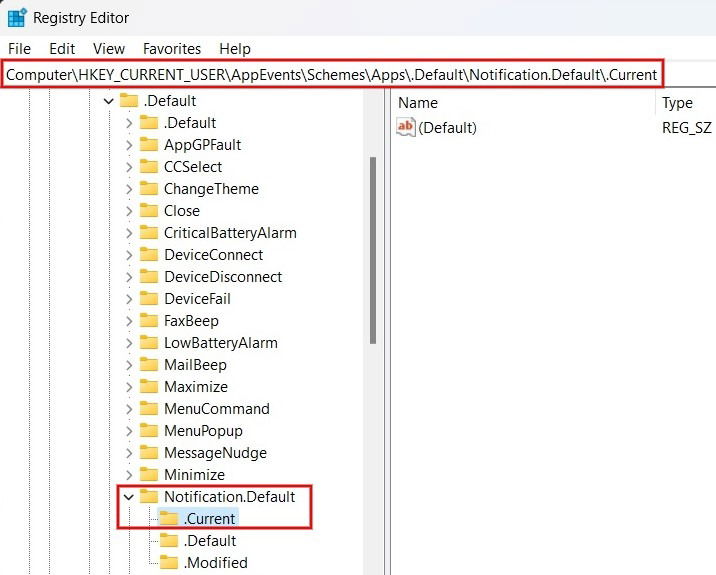Click the REG_SZ type cell
The image size is (716, 575).
click(x=687, y=128)
